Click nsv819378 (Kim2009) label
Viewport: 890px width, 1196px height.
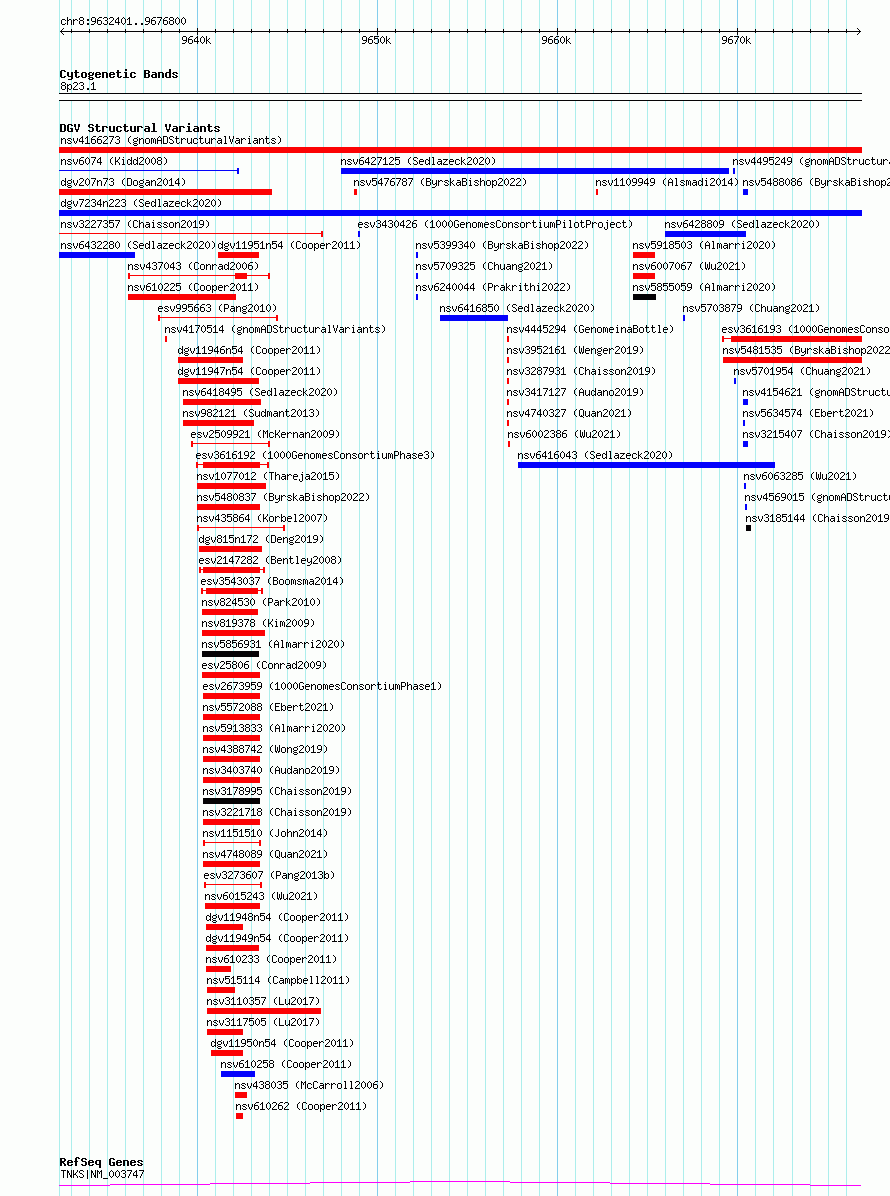click(259, 623)
